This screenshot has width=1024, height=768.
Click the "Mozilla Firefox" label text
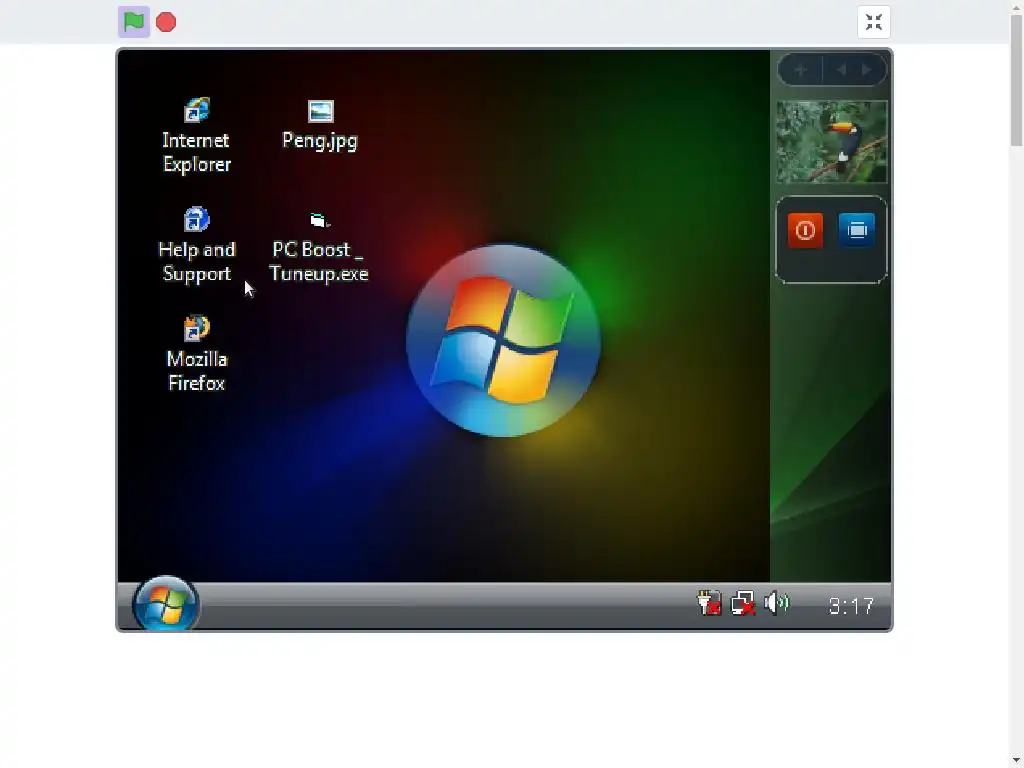tap(197, 371)
